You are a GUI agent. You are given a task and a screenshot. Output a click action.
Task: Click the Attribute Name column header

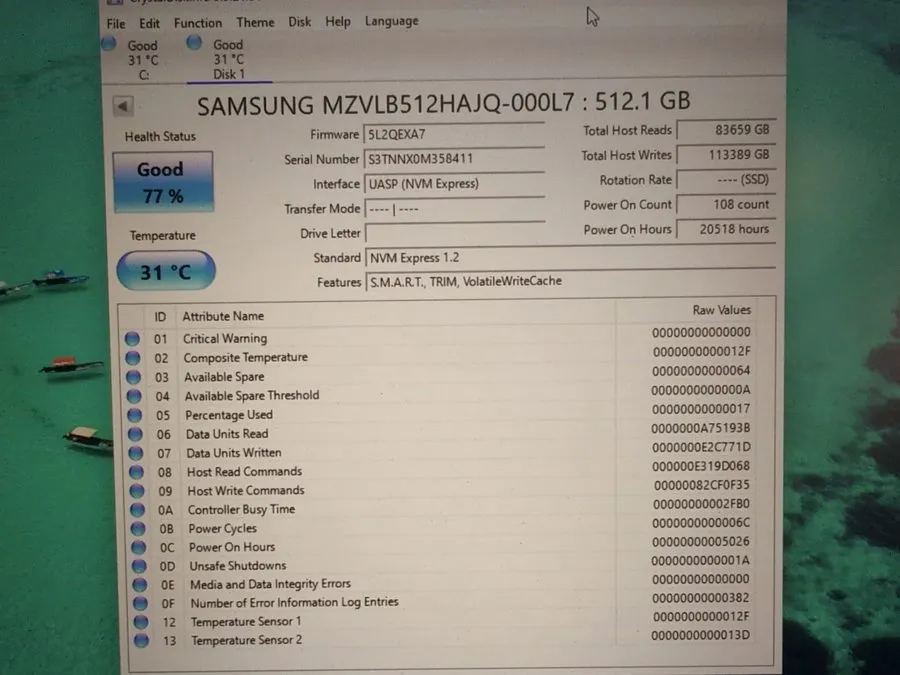pyautogui.click(x=223, y=316)
